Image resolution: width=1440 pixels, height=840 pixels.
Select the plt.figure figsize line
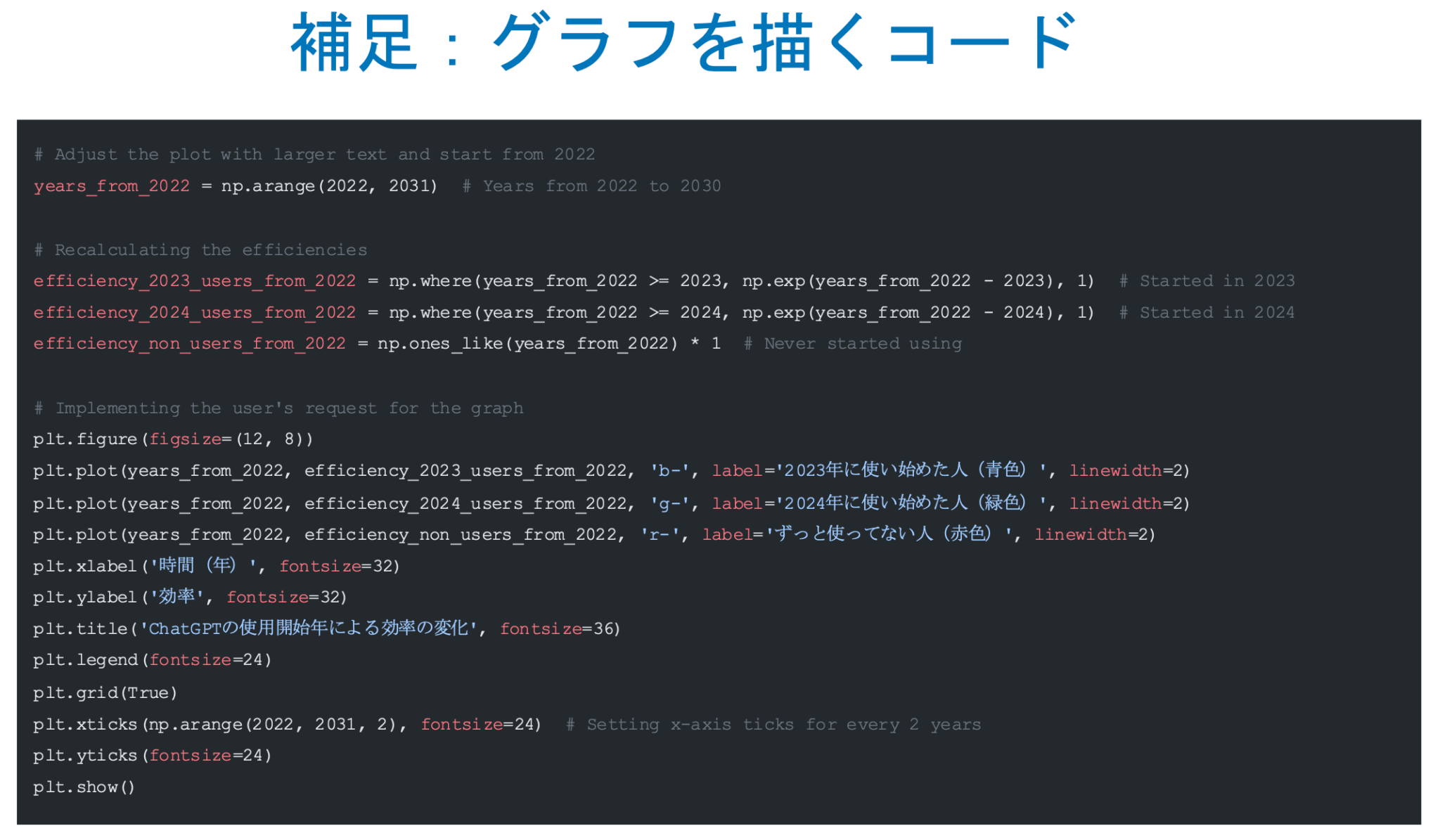[172, 439]
